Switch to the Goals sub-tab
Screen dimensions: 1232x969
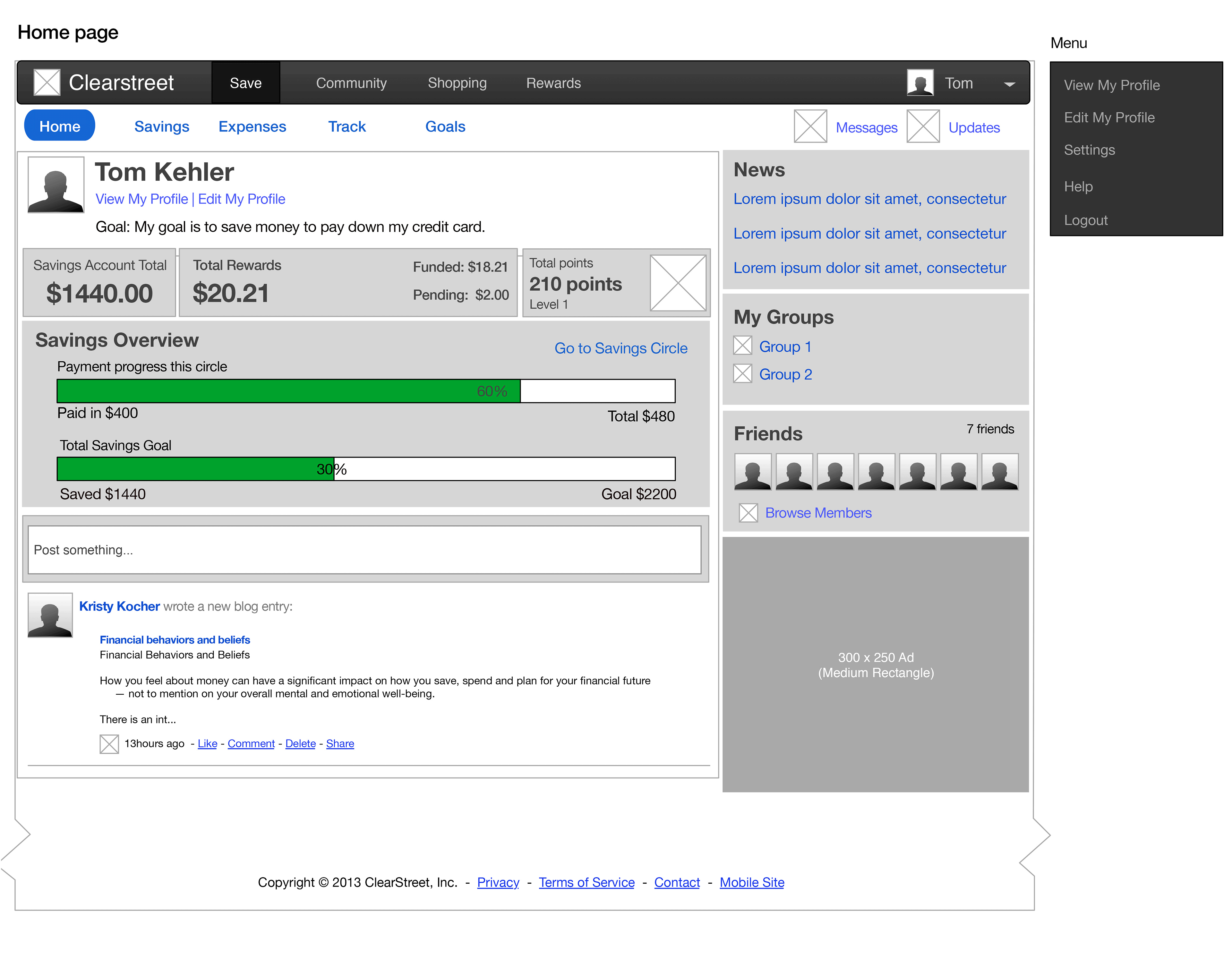445,126
